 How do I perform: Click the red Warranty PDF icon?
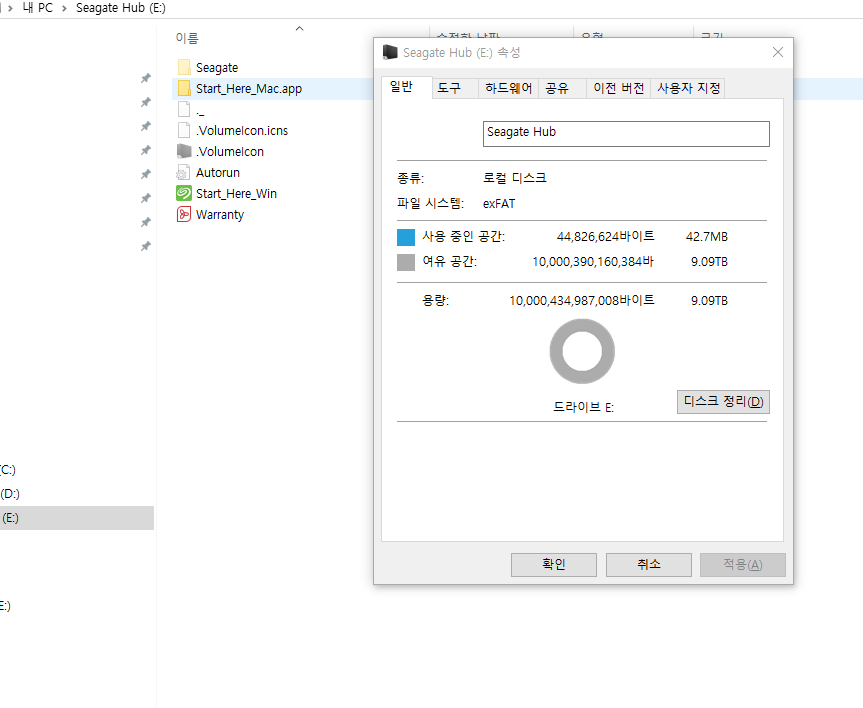[183, 214]
